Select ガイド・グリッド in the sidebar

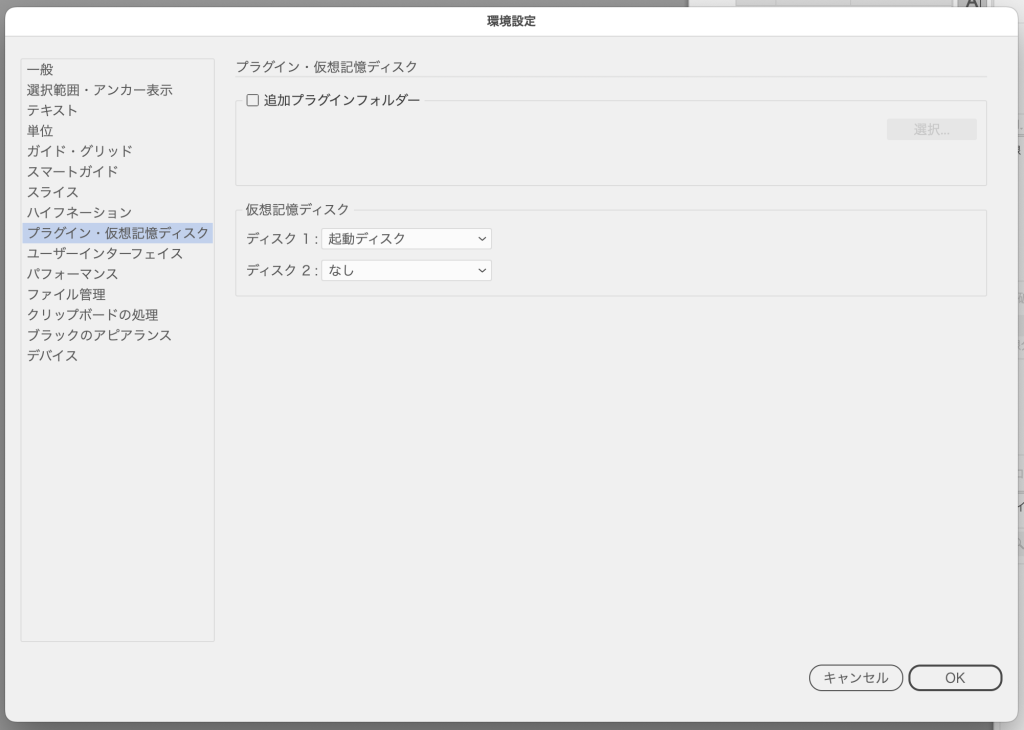click(x=79, y=151)
